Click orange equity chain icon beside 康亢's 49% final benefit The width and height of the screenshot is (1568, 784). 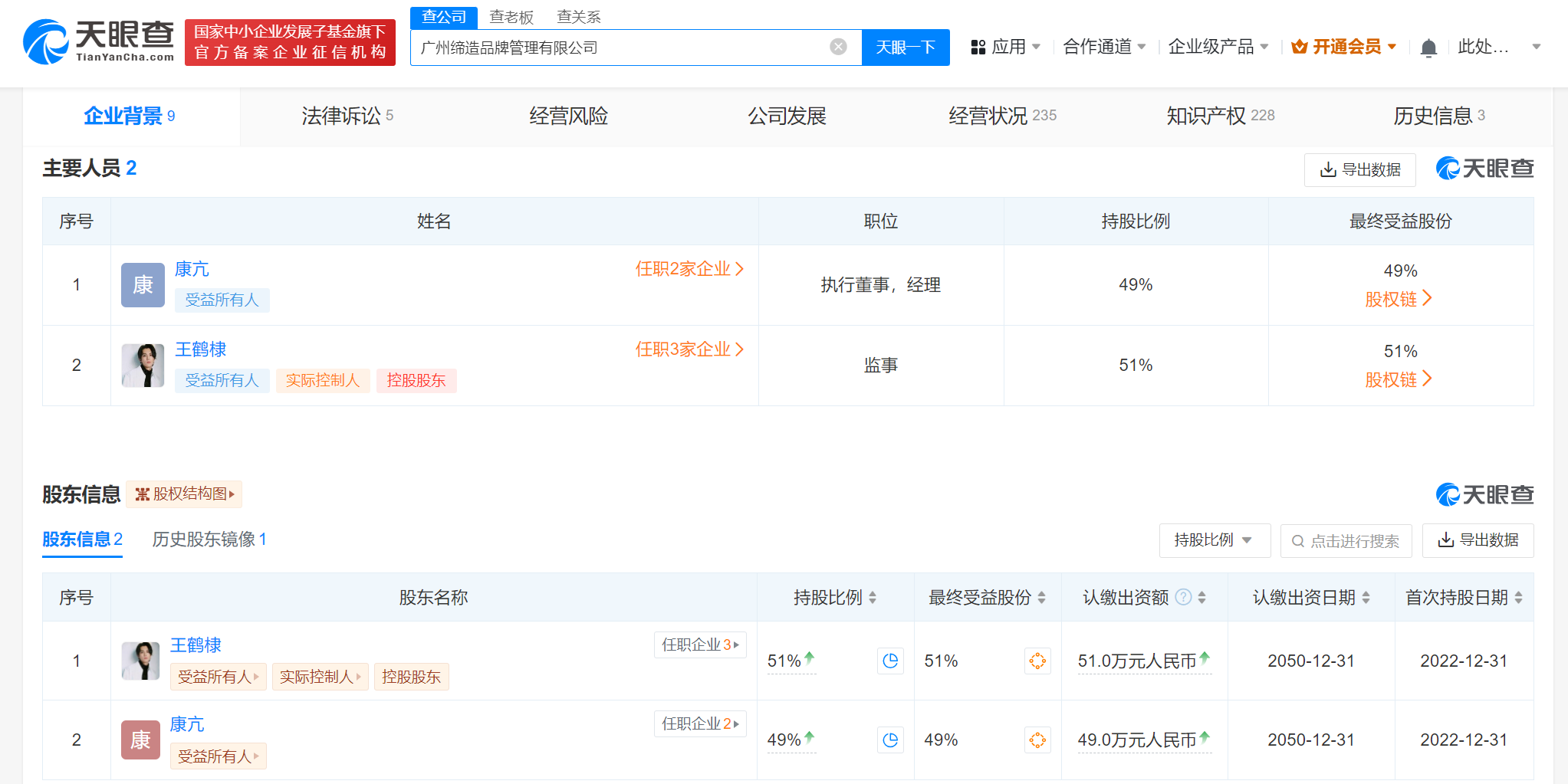[1037, 740]
